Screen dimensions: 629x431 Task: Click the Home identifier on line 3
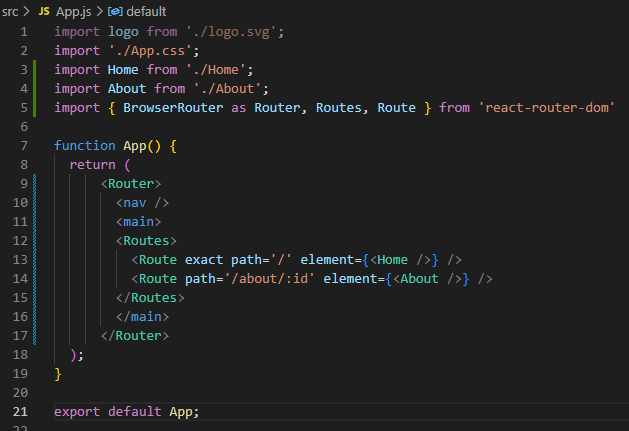(x=123, y=70)
